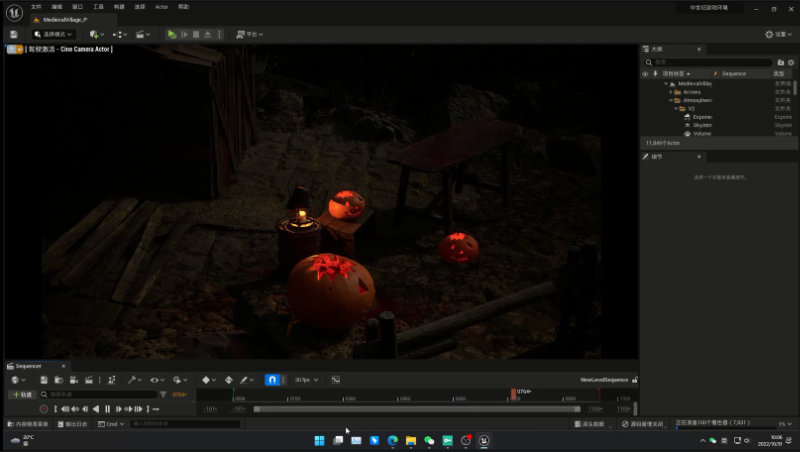
Task: Open Sequencer view options eye dropdown
Action: 157,380
